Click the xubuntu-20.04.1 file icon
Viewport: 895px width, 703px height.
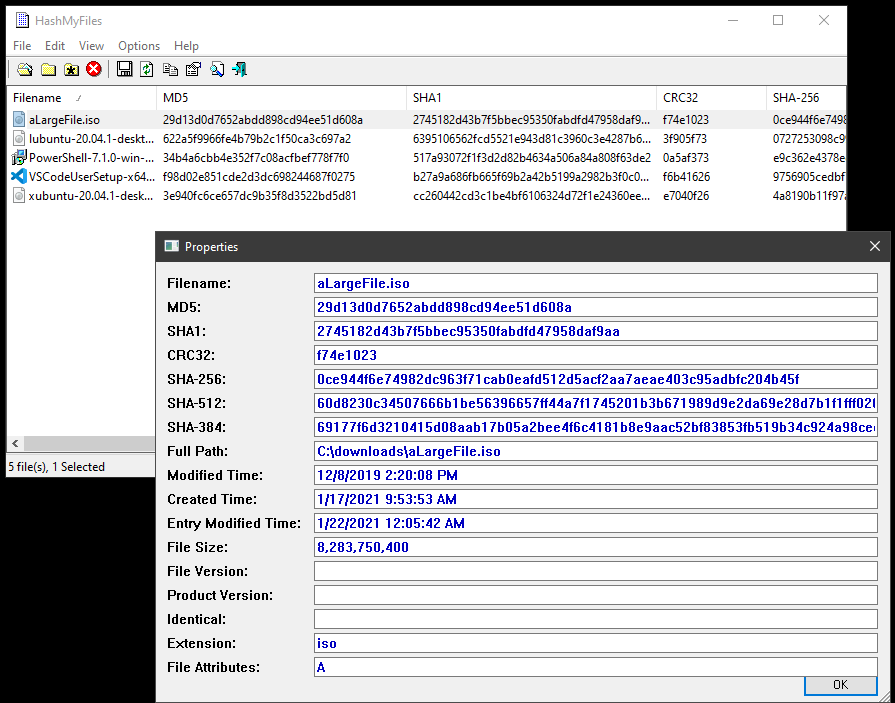click(x=19, y=196)
